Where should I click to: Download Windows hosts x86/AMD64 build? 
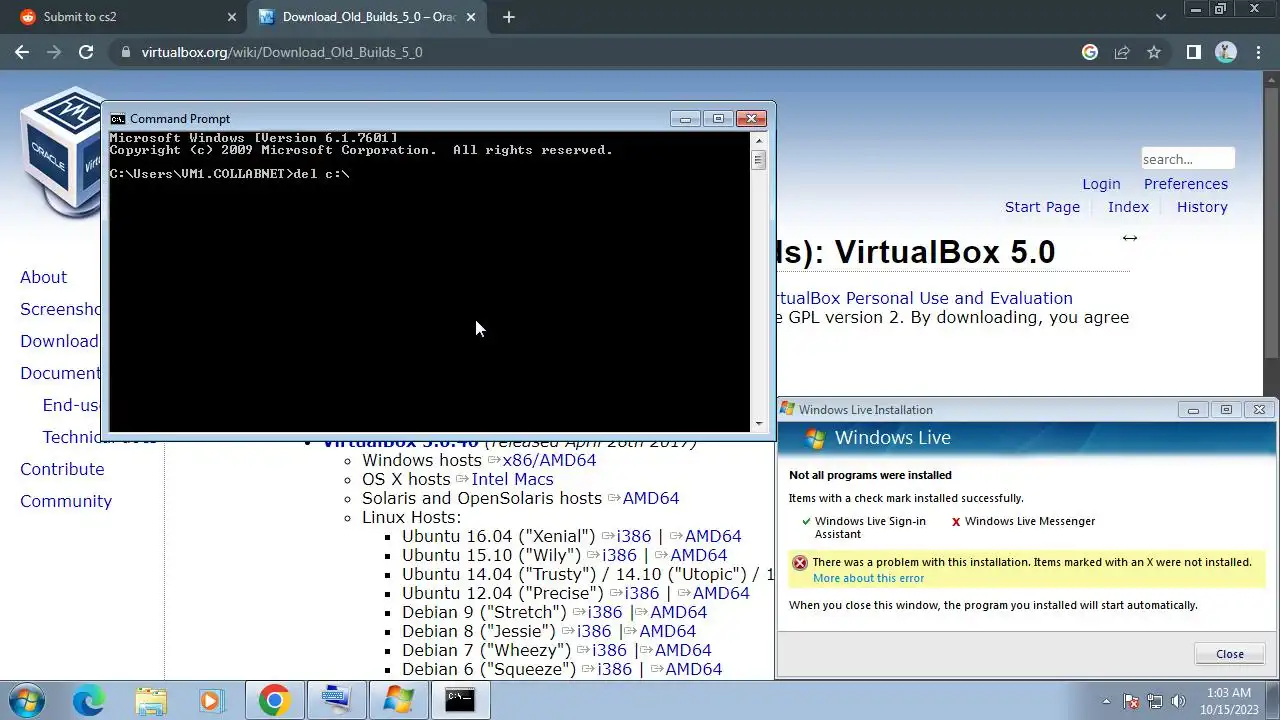tap(549, 460)
